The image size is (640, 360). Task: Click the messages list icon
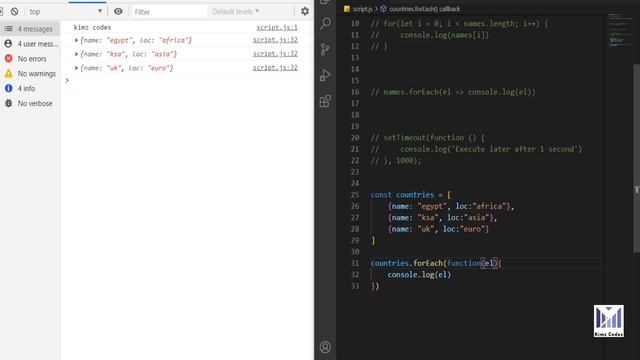8,29
